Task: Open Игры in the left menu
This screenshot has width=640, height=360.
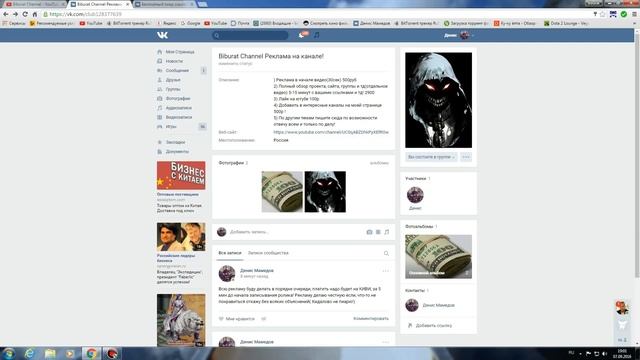Action: pos(171,127)
